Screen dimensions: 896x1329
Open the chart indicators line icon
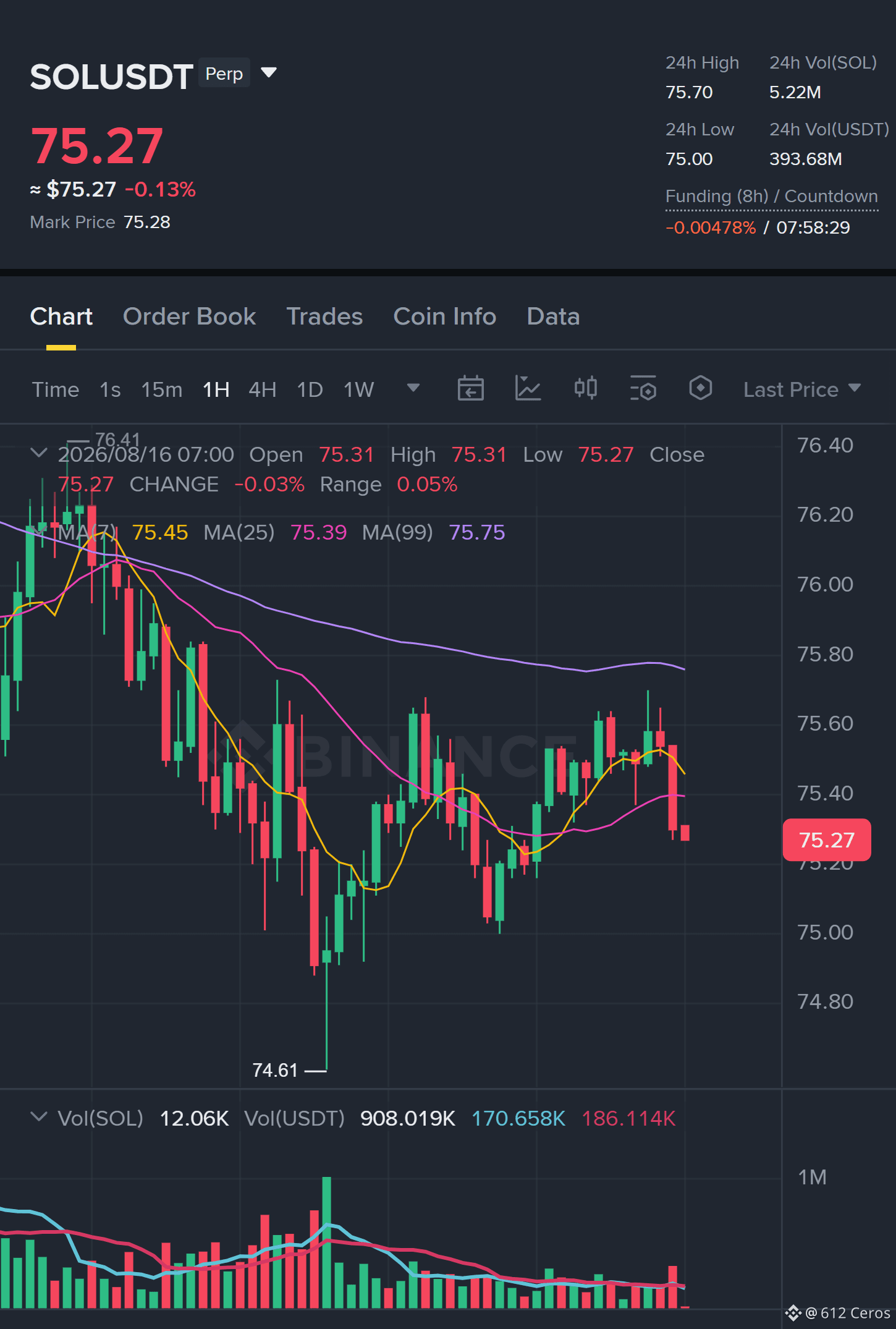coord(528,389)
